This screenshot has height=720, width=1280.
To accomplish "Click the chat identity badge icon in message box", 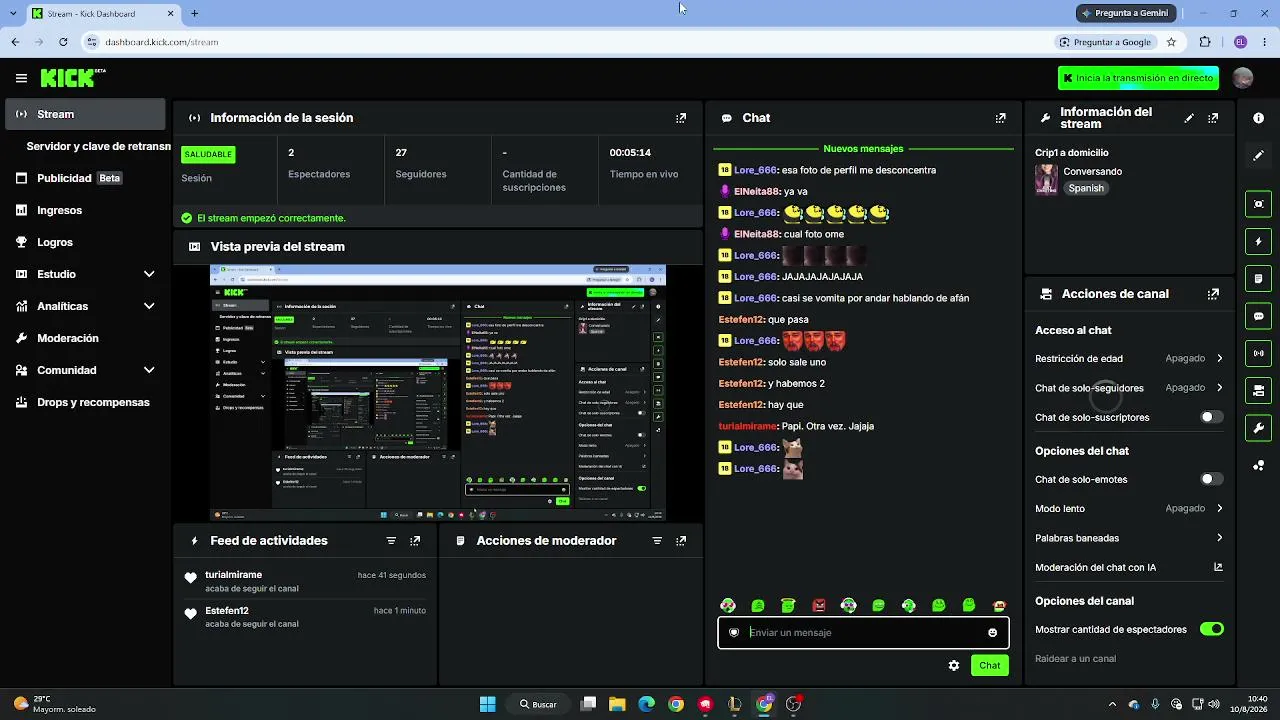I will [x=734, y=633].
